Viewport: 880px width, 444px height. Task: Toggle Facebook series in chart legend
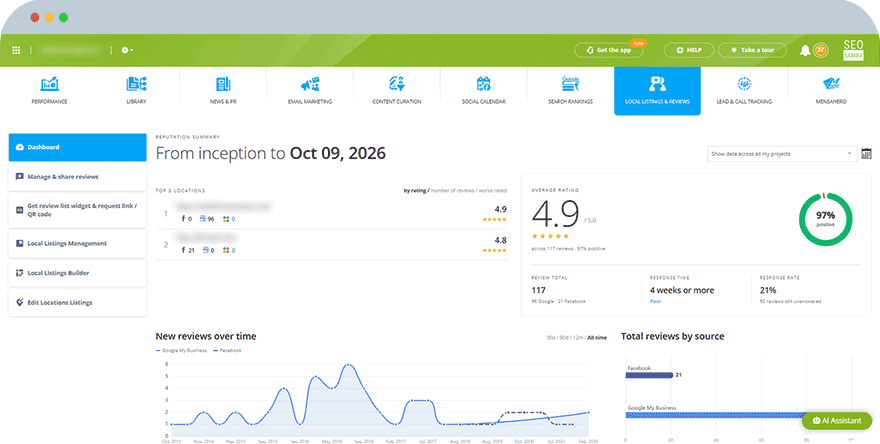226,350
